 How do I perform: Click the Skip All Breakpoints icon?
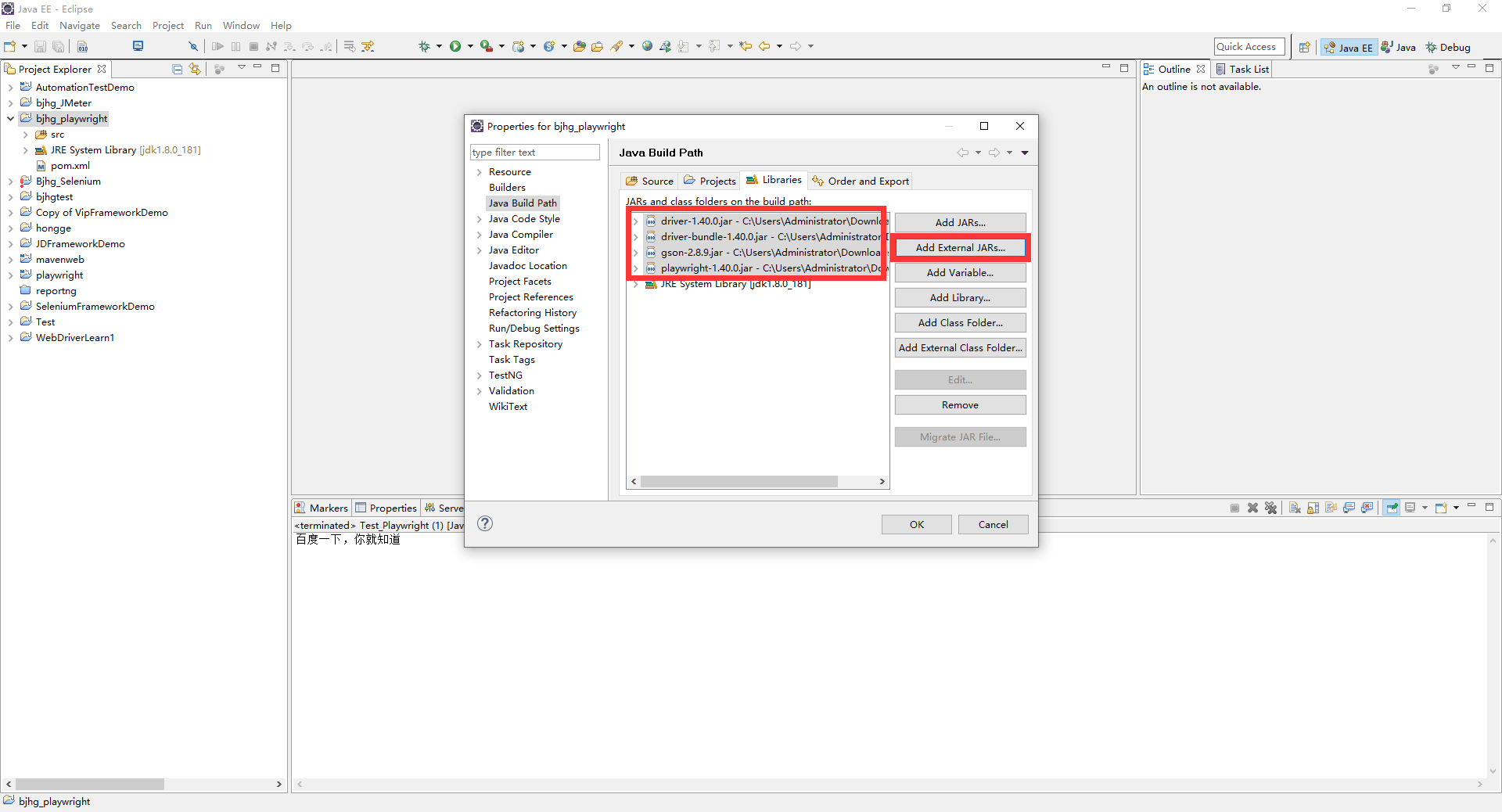click(193, 46)
